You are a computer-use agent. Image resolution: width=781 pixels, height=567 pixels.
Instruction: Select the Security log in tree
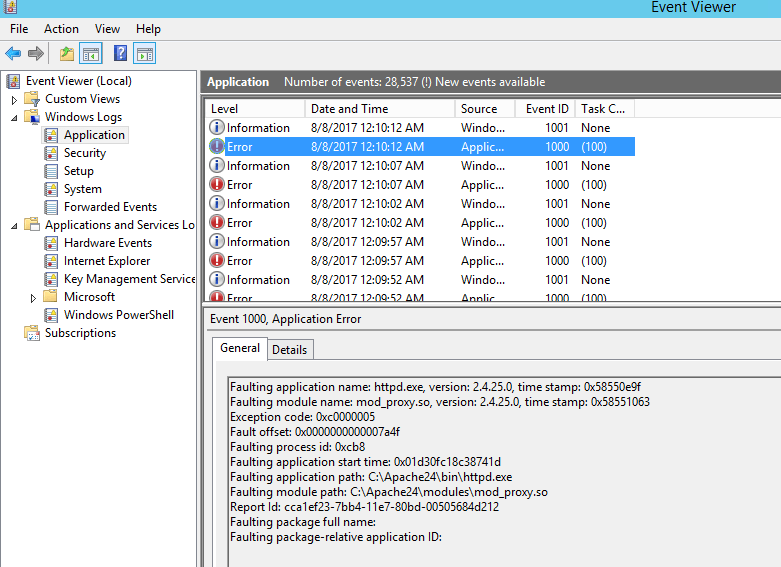pos(84,153)
